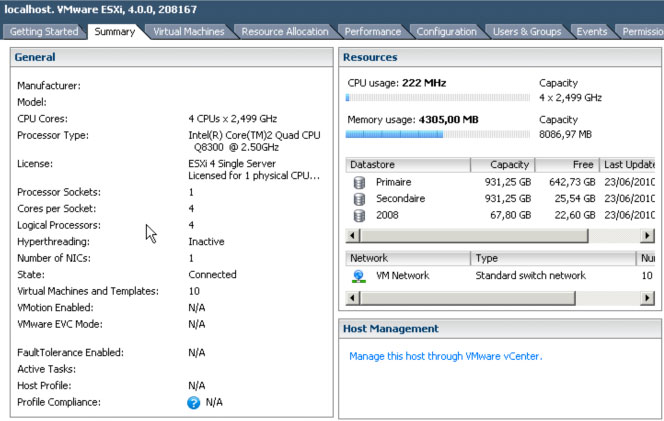Screen dimensions: 664x421
Task: Go to the Resource Allocation tab
Action: (285, 32)
